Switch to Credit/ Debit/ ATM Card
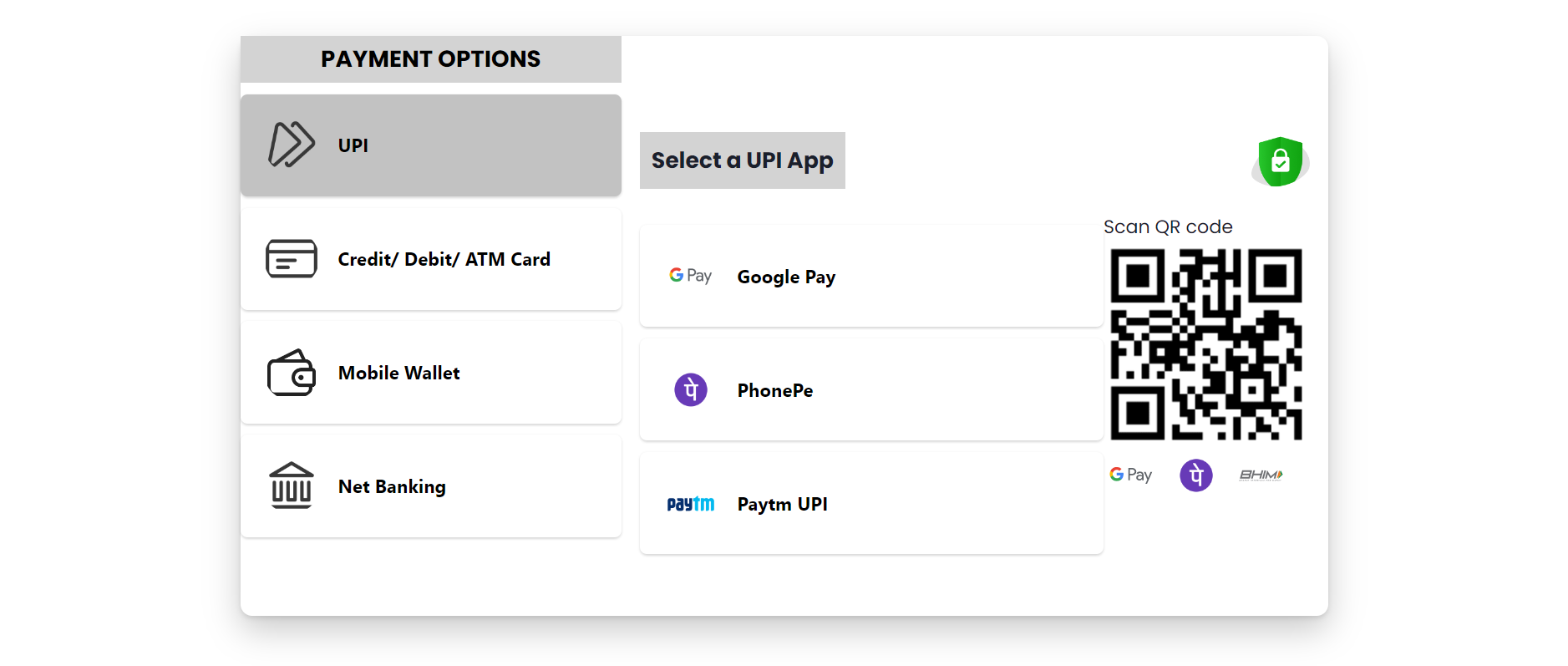This screenshot has width=1568, height=666. (x=431, y=259)
